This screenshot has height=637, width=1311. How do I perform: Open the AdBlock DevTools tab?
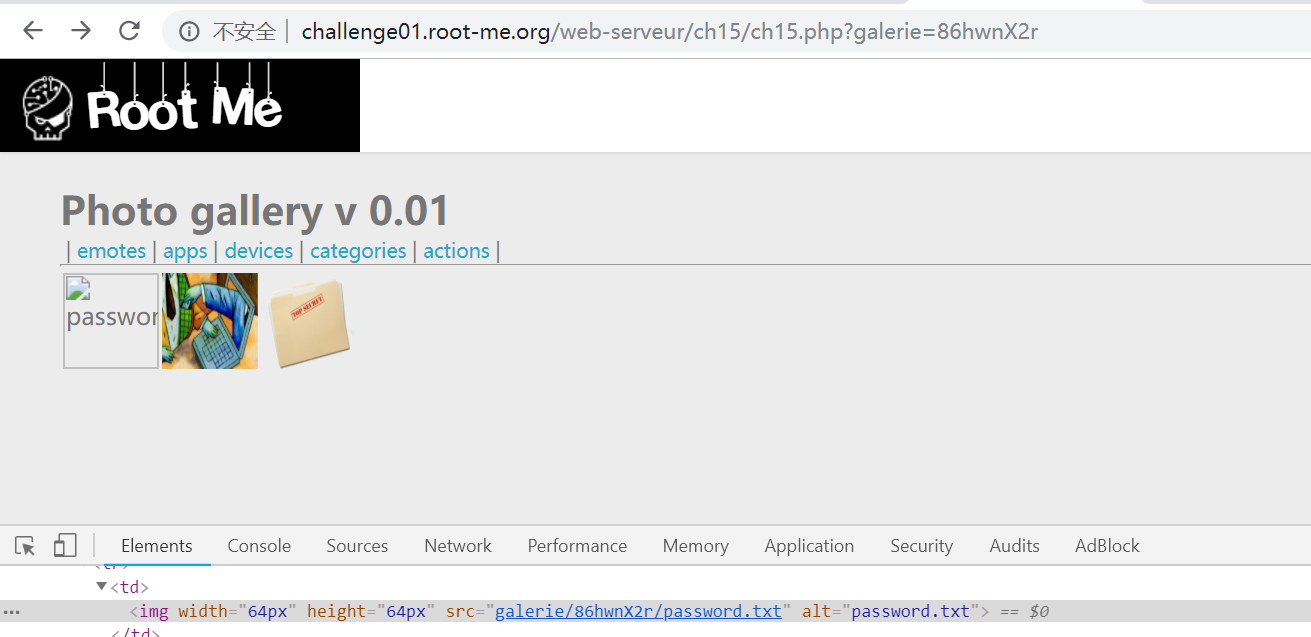point(1107,546)
